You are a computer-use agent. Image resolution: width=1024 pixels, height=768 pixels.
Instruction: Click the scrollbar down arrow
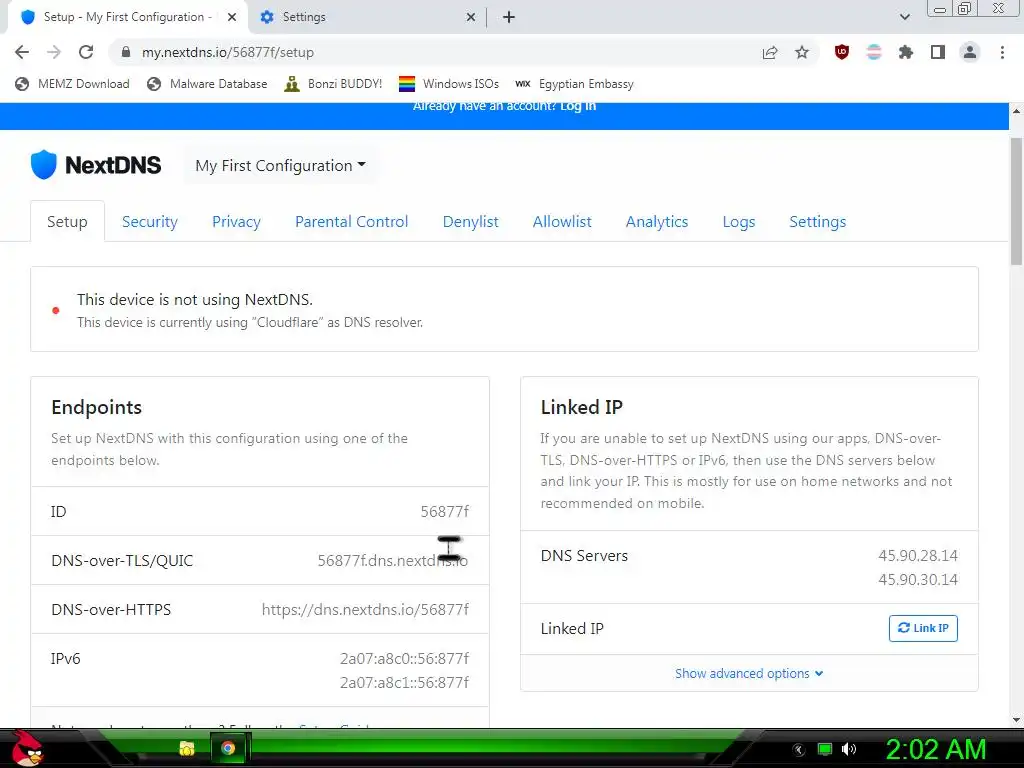point(1016,720)
